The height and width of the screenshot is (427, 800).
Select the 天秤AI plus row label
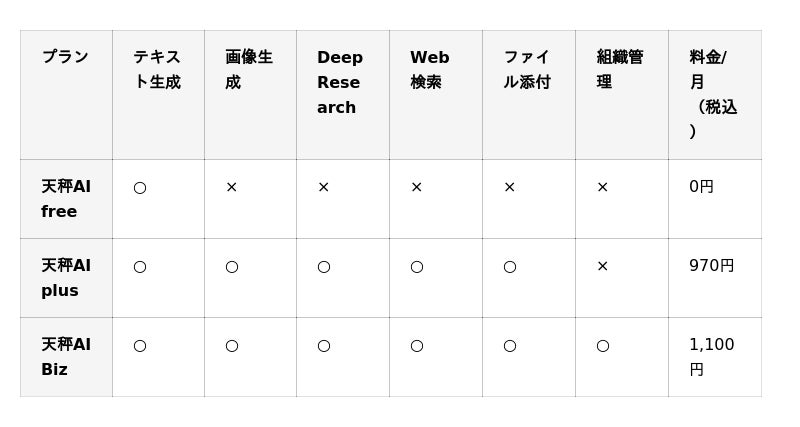[66, 278]
